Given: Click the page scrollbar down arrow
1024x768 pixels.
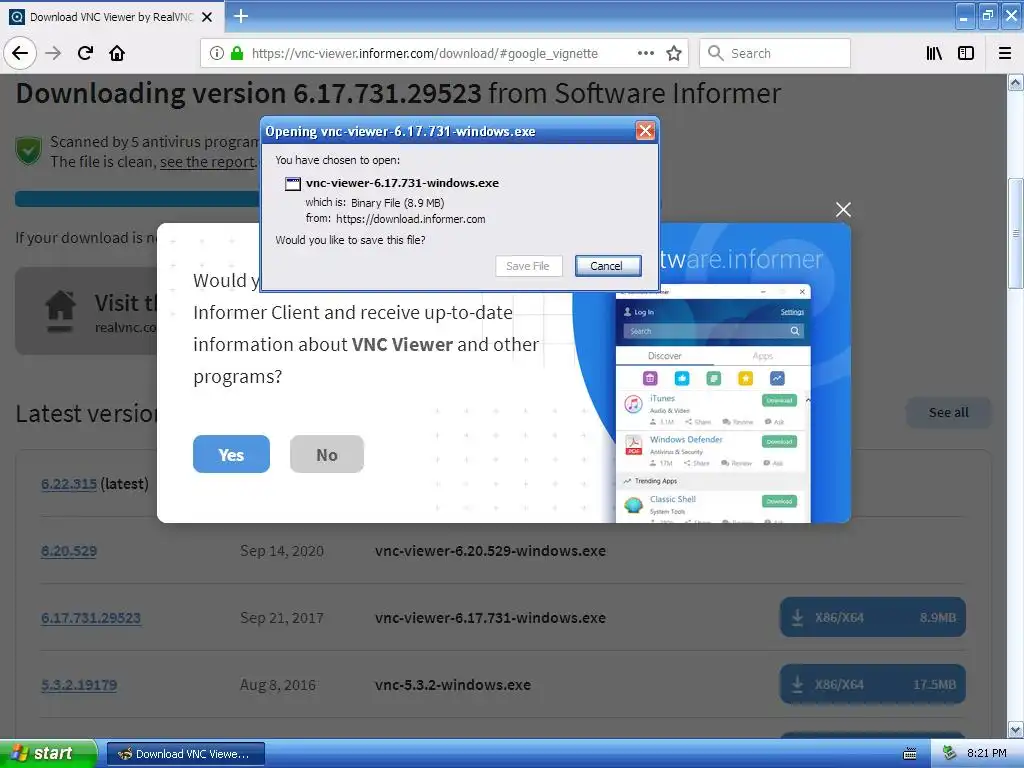Looking at the screenshot, I should [x=1016, y=729].
